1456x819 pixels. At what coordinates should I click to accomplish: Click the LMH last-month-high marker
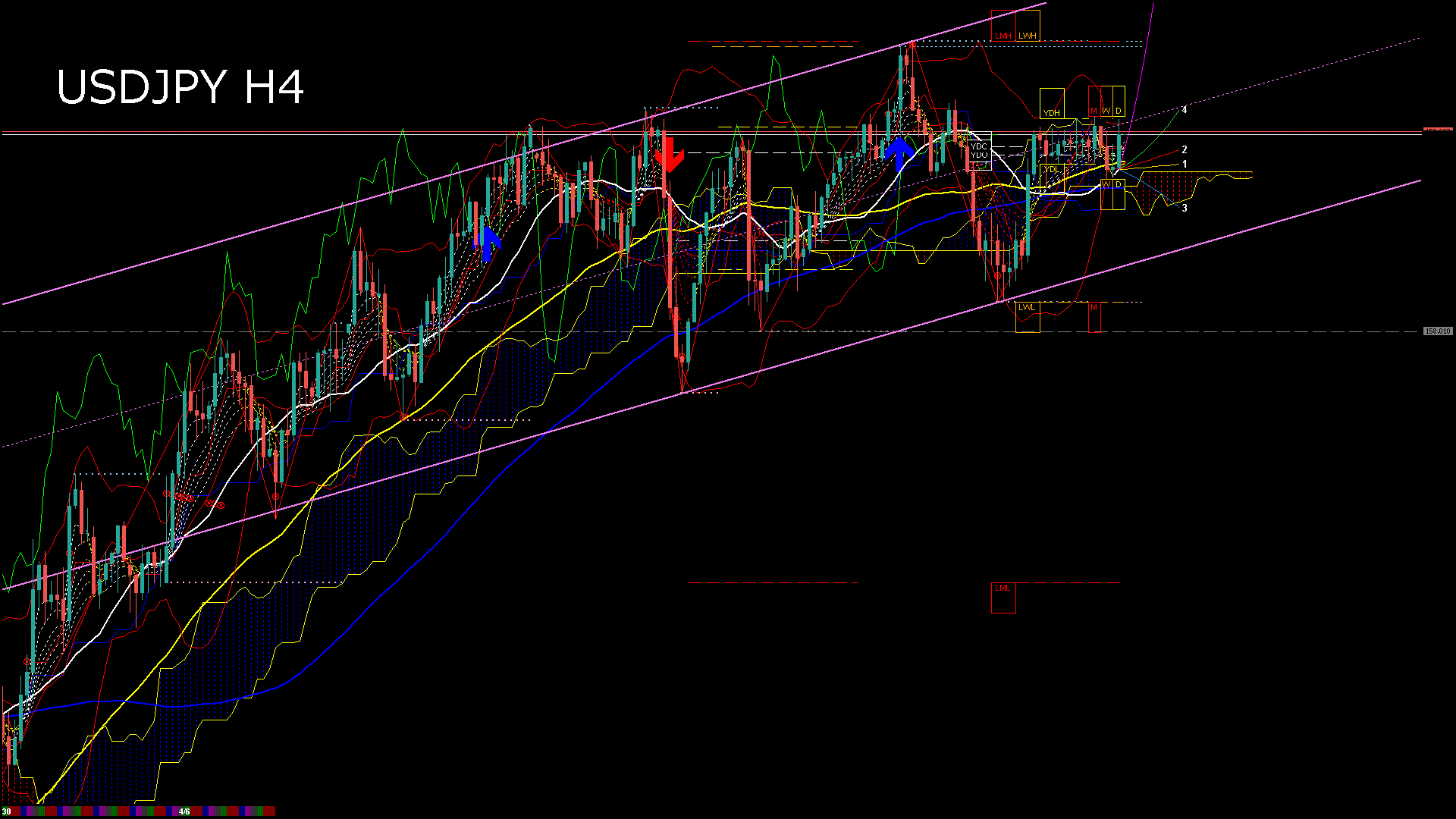coord(1003,35)
